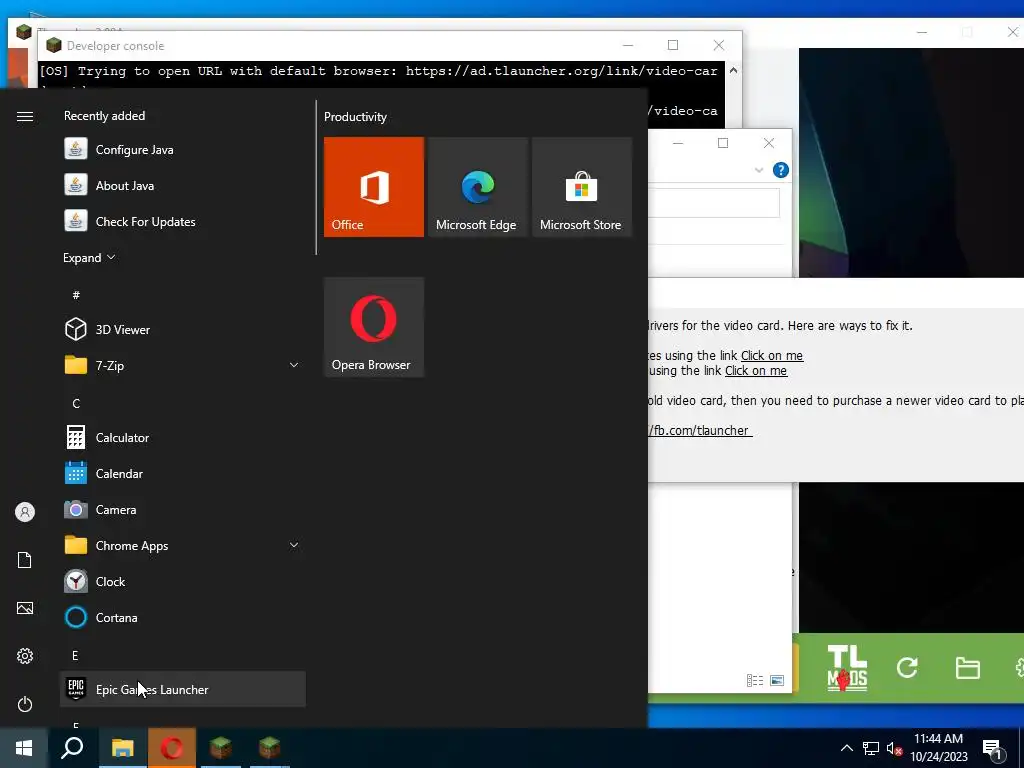The width and height of the screenshot is (1024, 768).
Task: Open the network tray icon
Action: [x=871, y=748]
